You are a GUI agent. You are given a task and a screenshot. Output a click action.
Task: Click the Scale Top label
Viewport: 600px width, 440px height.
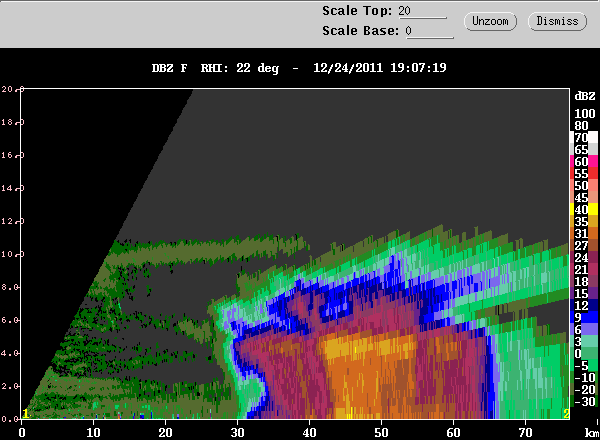[357, 11]
